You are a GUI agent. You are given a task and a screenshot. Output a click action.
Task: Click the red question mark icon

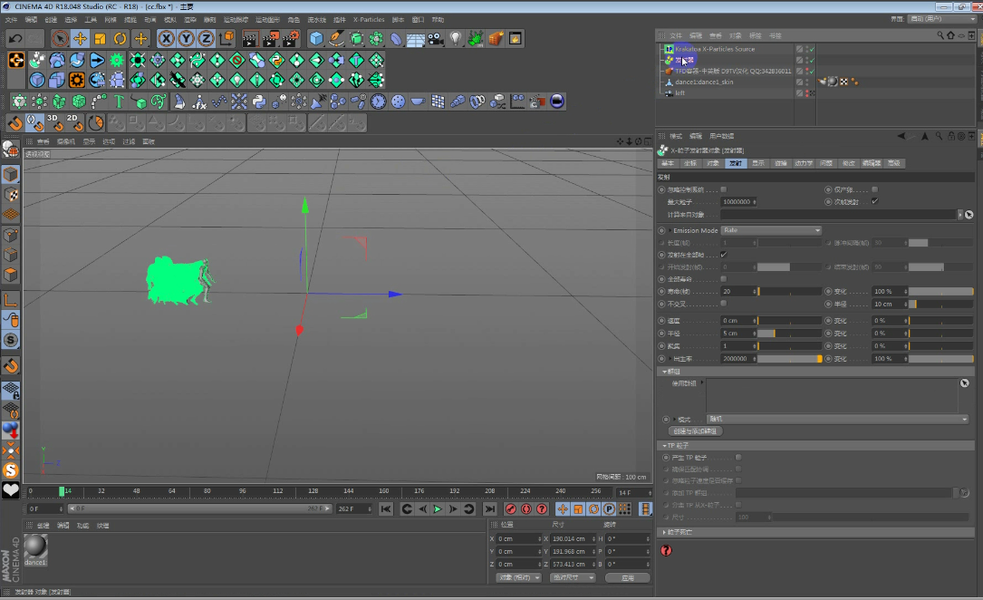(666, 550)
